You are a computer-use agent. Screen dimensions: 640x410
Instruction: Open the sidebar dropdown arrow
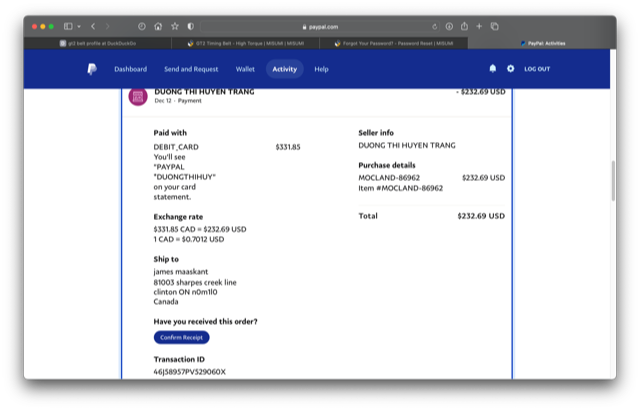[x=79, y=27]
